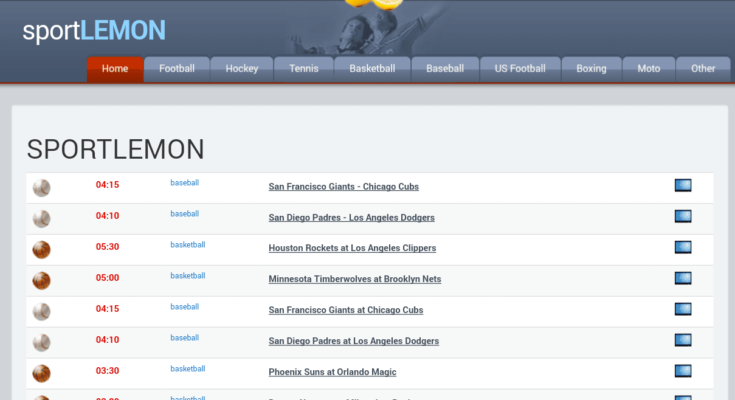Viewport: 735px width, 400px height.
Task: Click TV icon for "Padres at Los Angeles Dodgers"
Action: (x=683, y=340)
